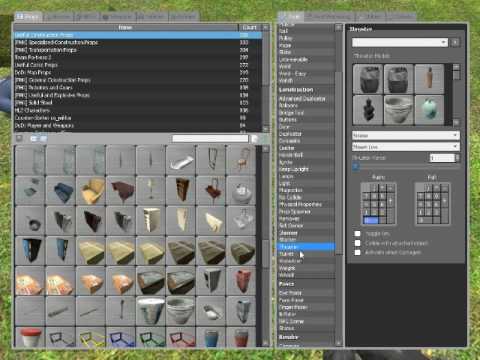Viewport: 480px width, 360px height.
Task: Pick the black stacked-tires thruster model
Action: [368, 110]
